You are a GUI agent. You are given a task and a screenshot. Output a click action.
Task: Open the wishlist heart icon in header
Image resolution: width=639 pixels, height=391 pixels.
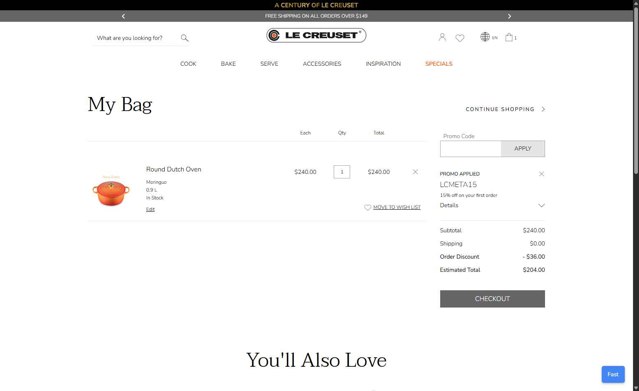point(460,38)
